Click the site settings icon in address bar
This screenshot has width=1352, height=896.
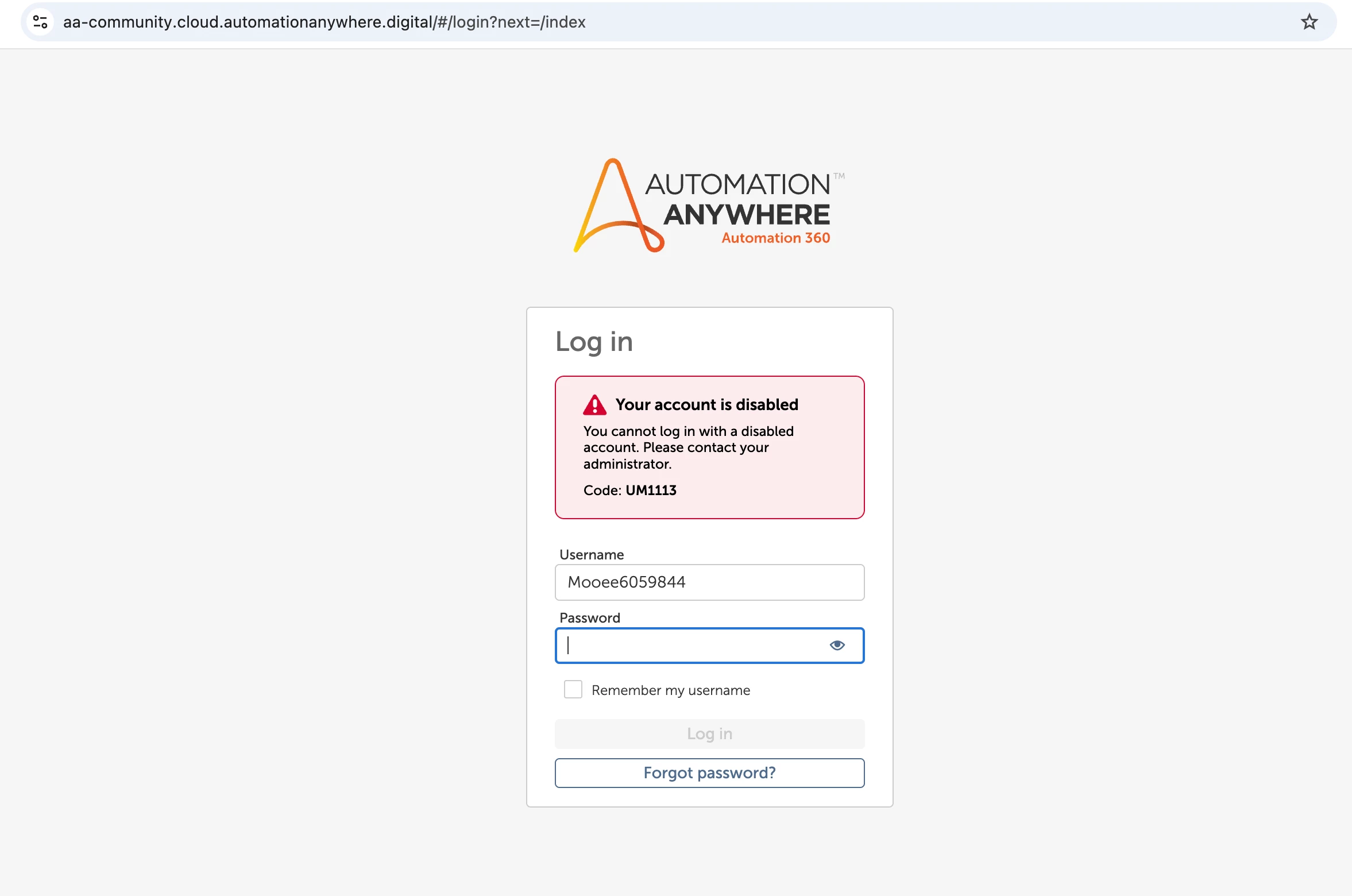[x=40, y=22]
